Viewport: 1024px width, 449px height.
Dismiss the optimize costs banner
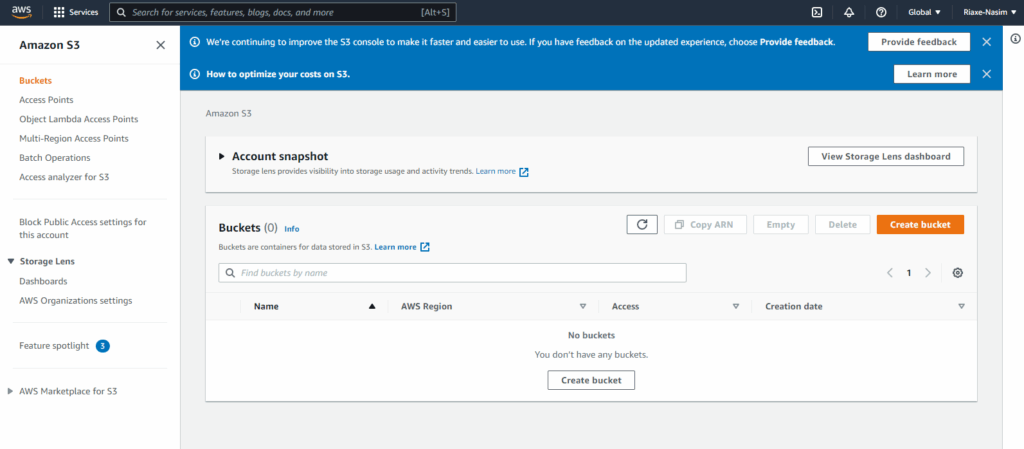pyautogui.click(x=986, y=74)
